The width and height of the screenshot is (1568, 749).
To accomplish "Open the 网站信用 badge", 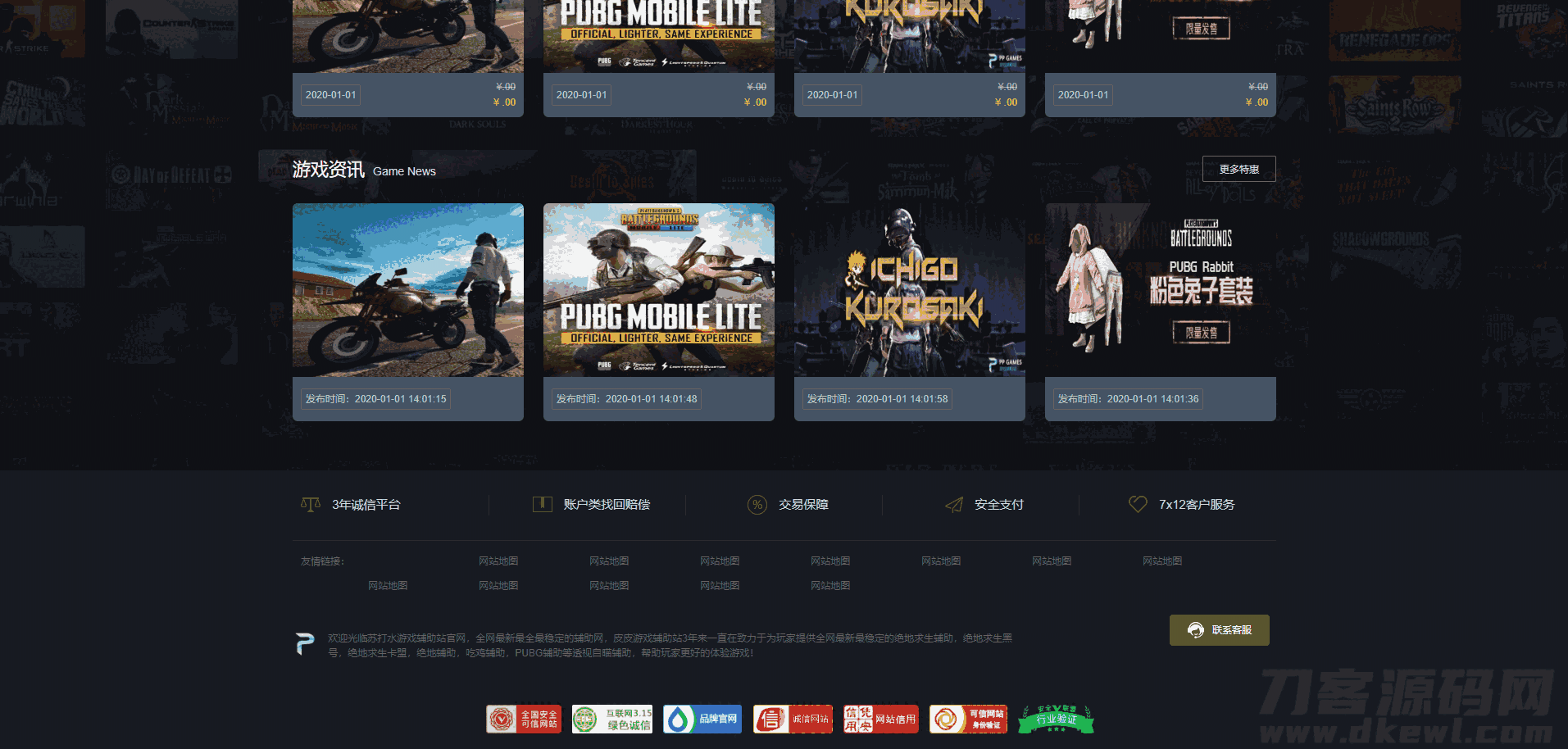I will click(881, 719).
